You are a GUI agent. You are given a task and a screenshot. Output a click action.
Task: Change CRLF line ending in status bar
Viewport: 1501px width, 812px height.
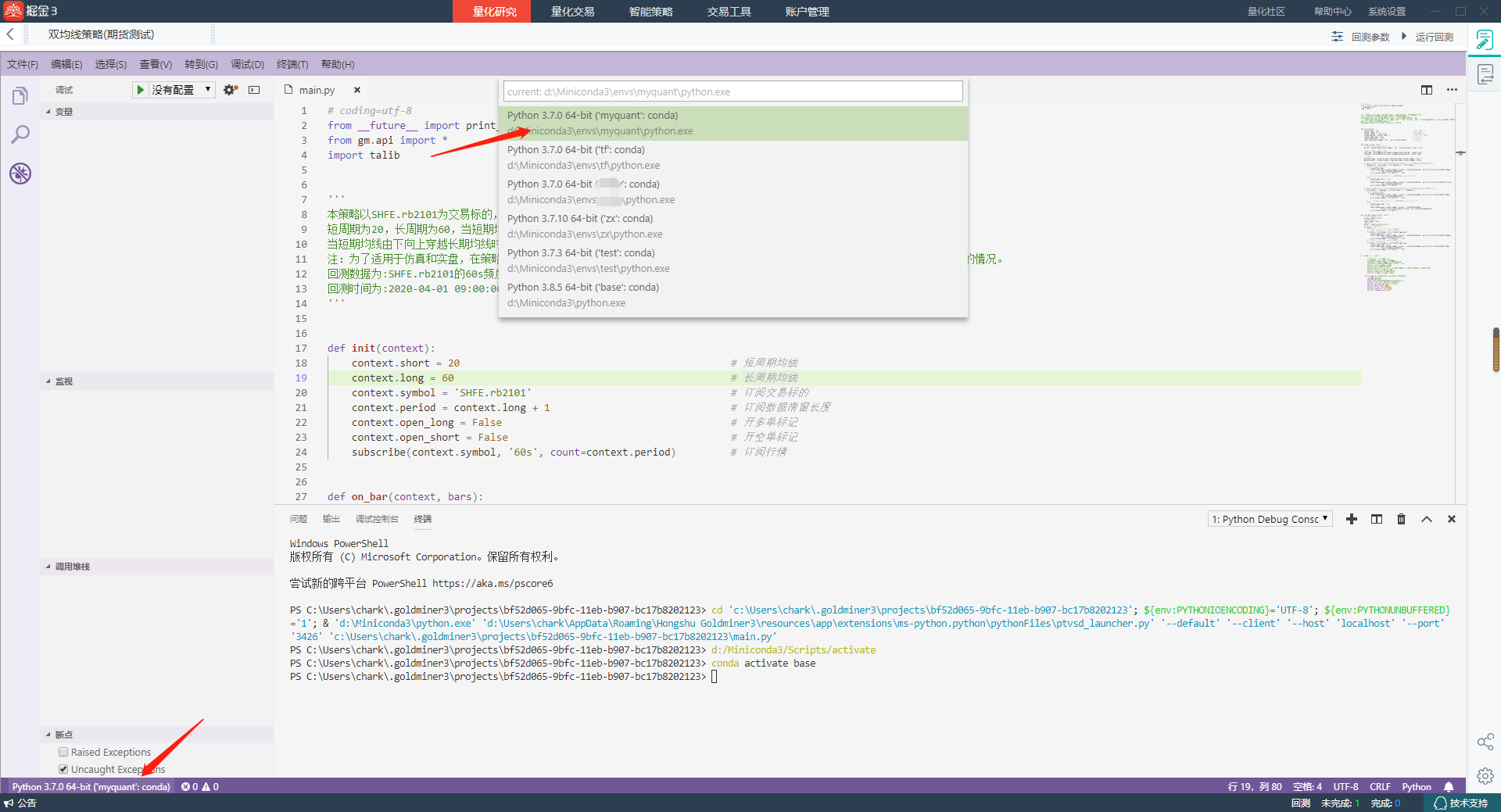(x=1380, y=787)
